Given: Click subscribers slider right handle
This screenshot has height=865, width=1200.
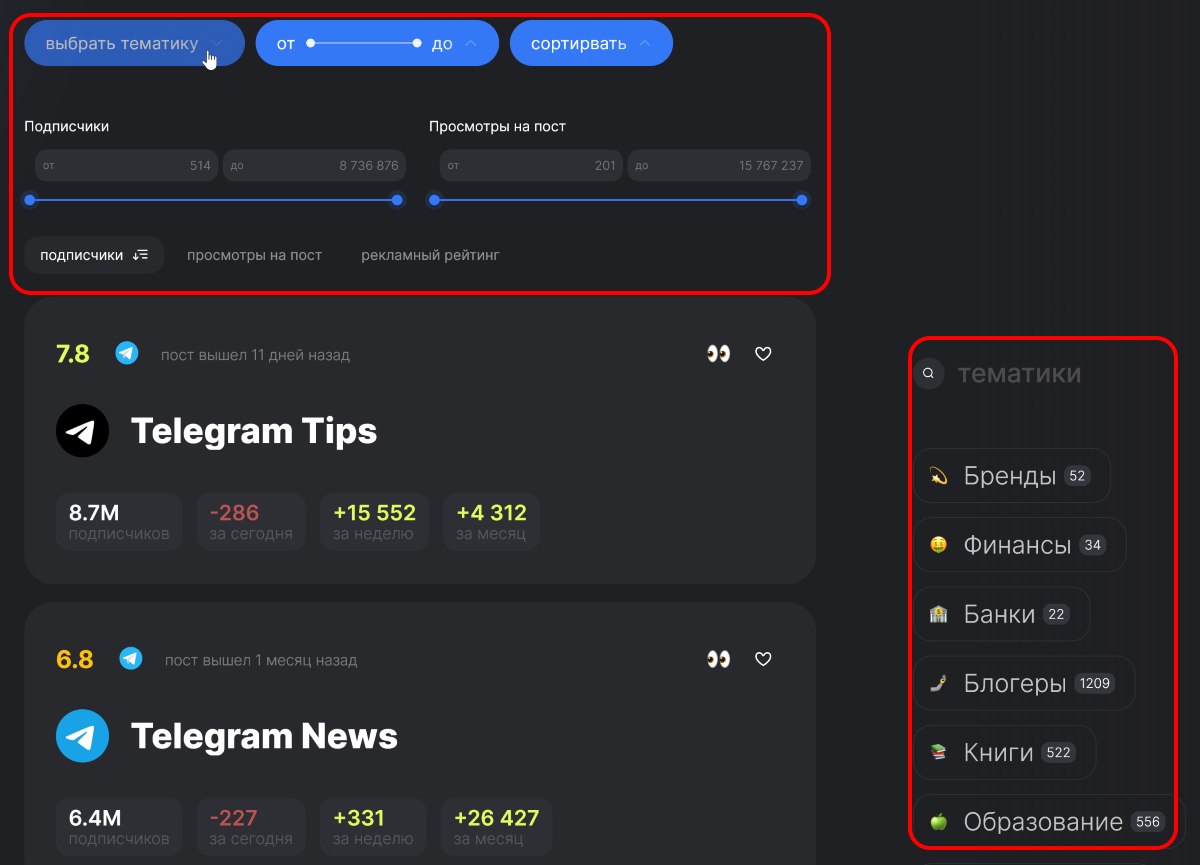Looking at the screenshot, I should point(397,200).
